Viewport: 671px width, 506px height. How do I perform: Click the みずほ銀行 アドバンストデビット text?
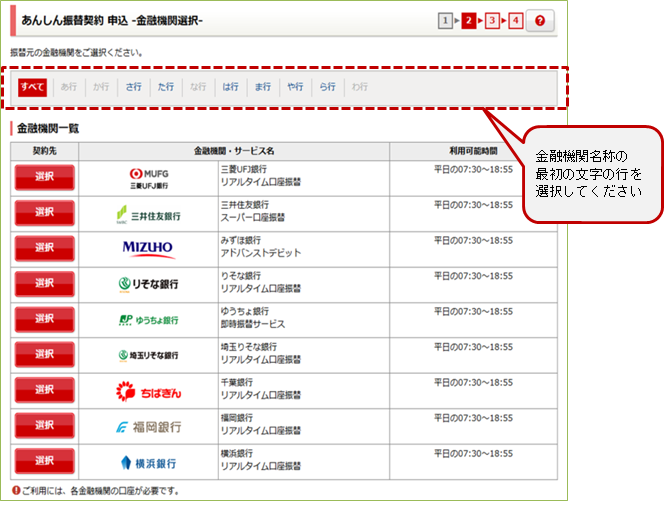pos(261,247)
